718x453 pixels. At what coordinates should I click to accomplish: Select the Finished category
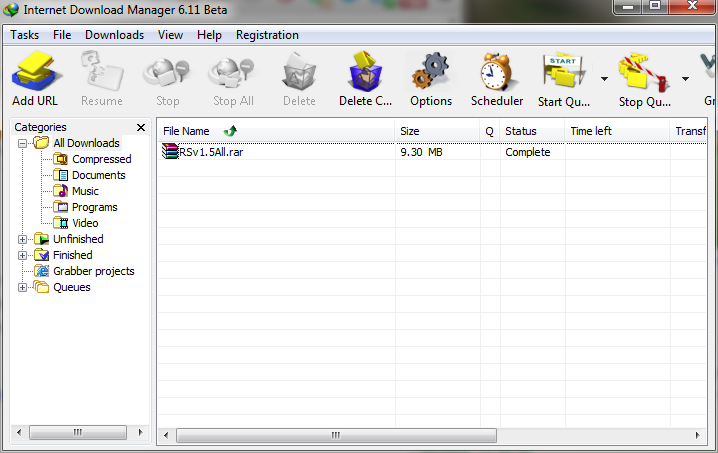pyautogui.click(x=72, y=255)
